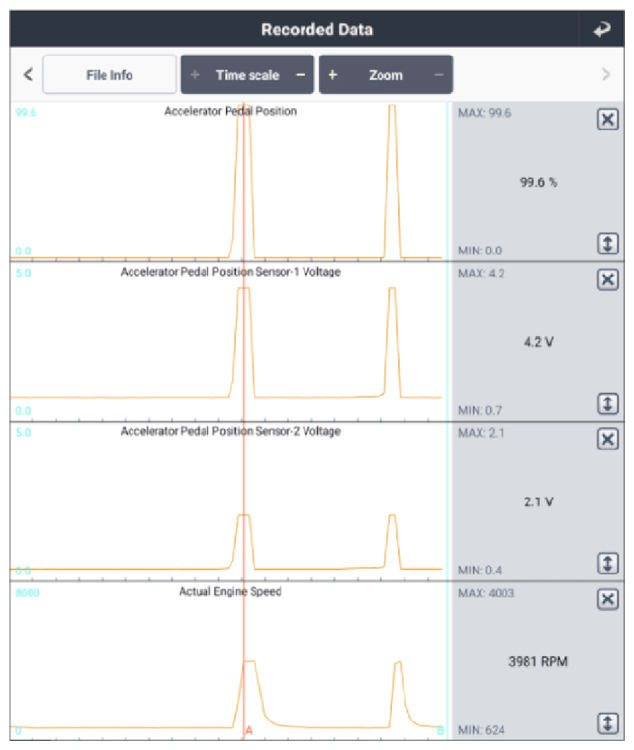Screen dimensions: 634x750
Task: Decrease Time scale with minus button
Action: (x=300, y=75)
